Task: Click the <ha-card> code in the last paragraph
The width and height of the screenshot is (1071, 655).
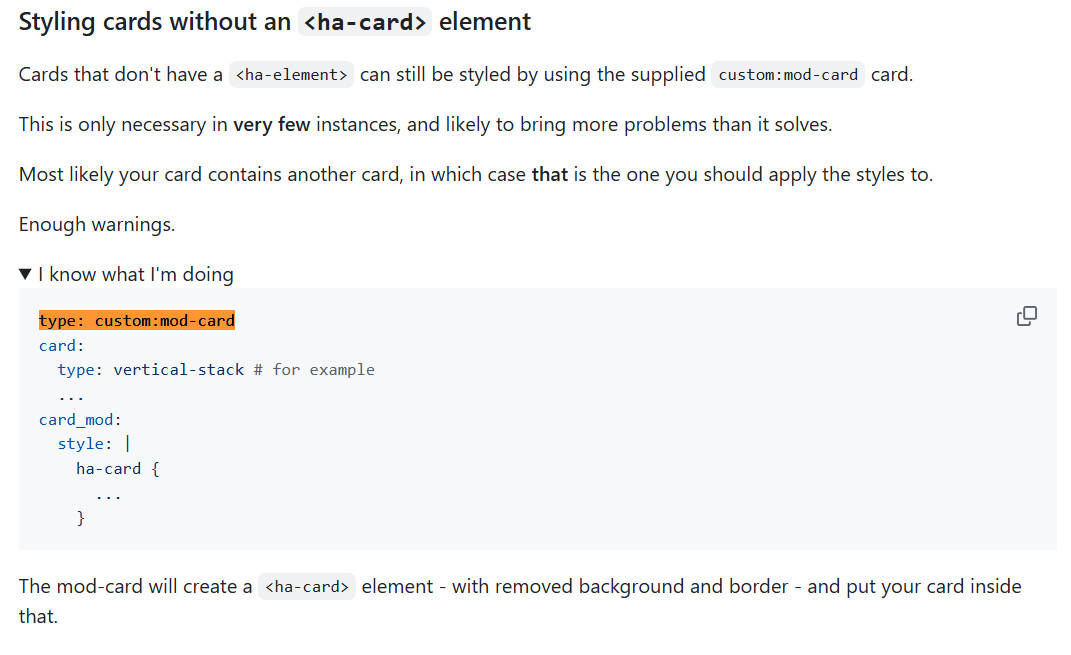Action: pos(306,587)
